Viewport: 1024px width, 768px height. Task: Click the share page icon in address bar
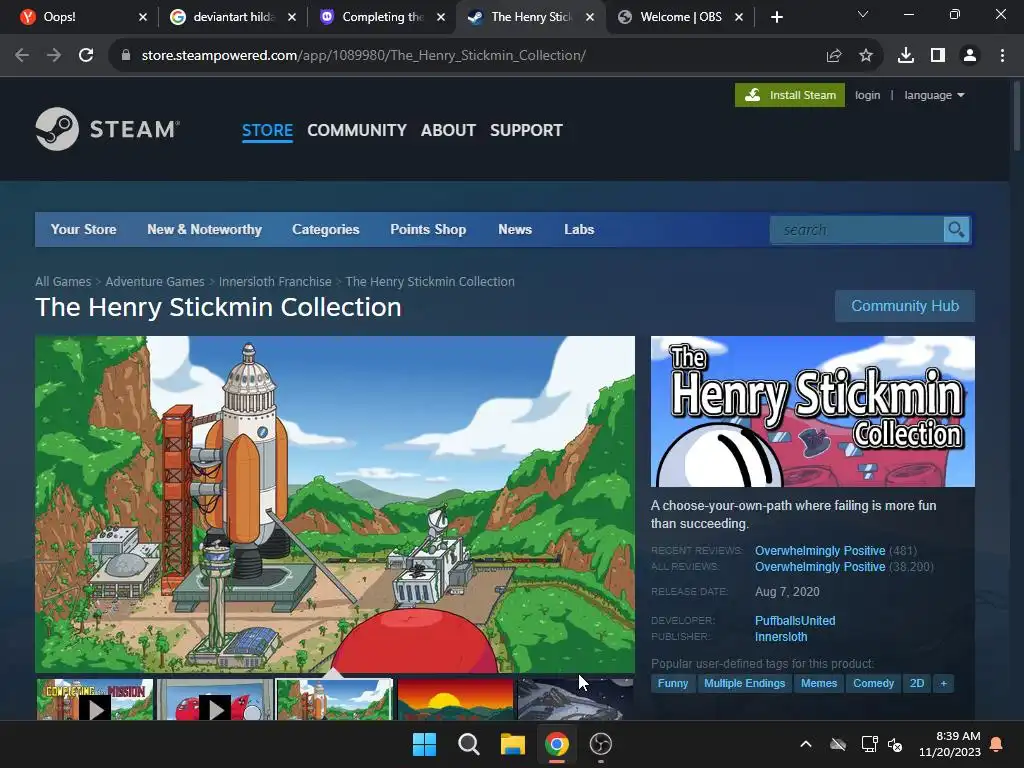click(x=834, y=56)
